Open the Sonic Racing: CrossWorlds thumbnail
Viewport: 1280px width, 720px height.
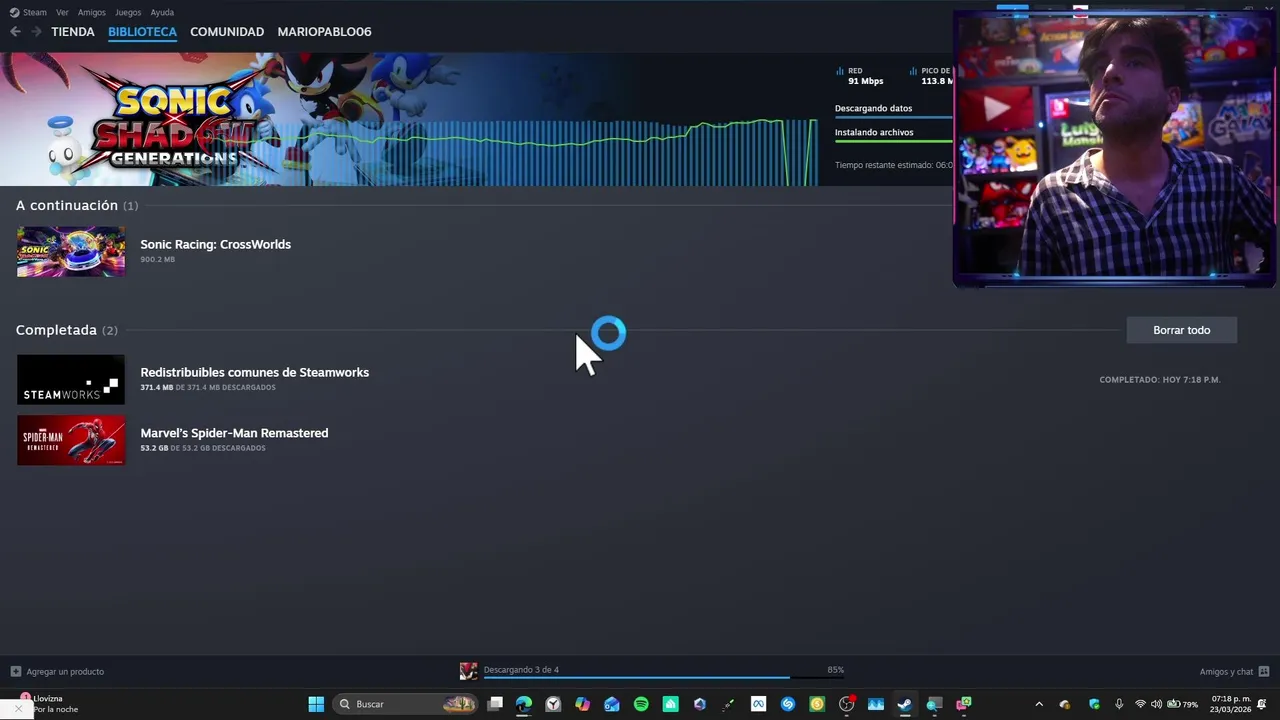click(71, 251)
